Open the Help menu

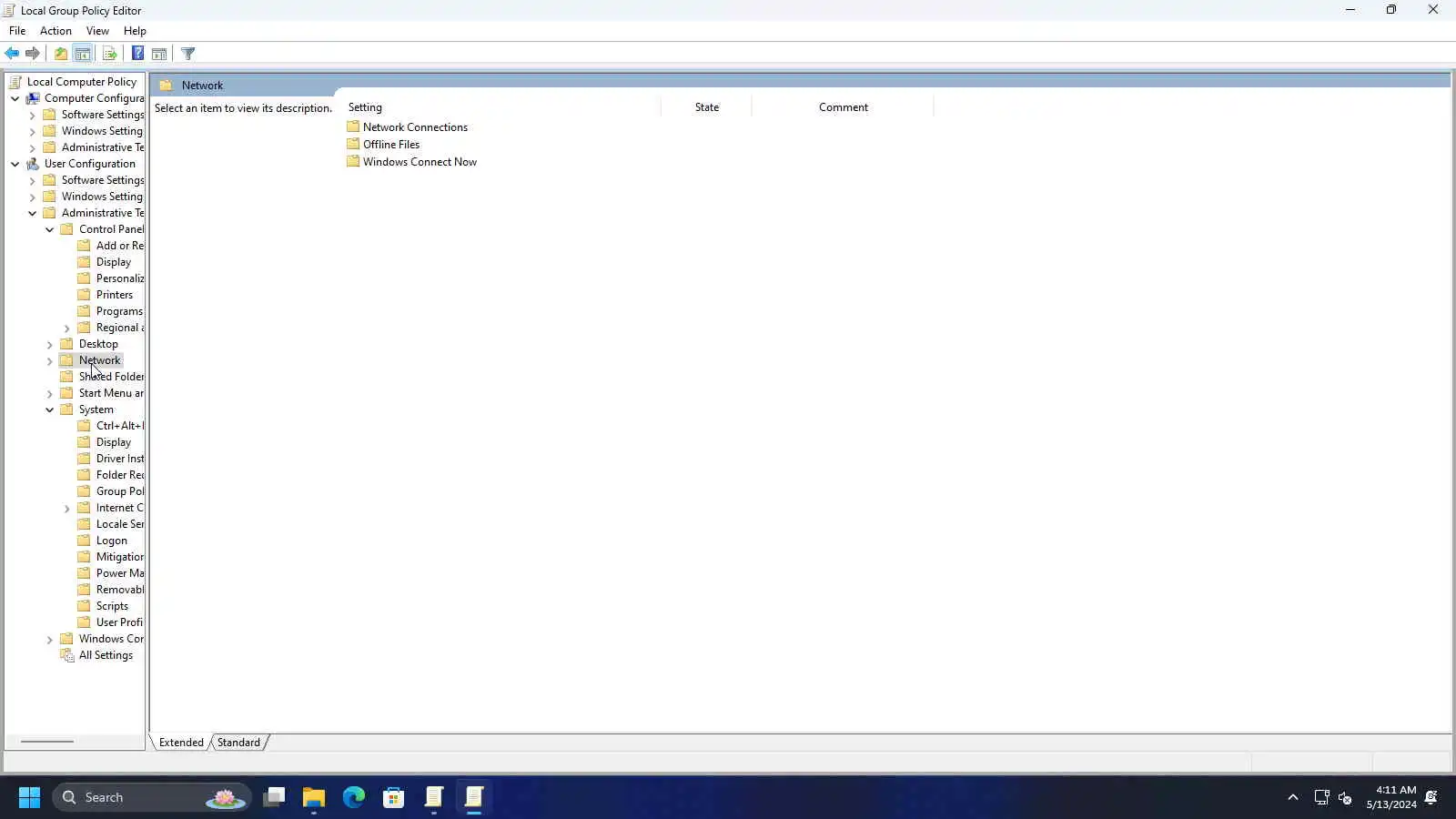point(135,31)
